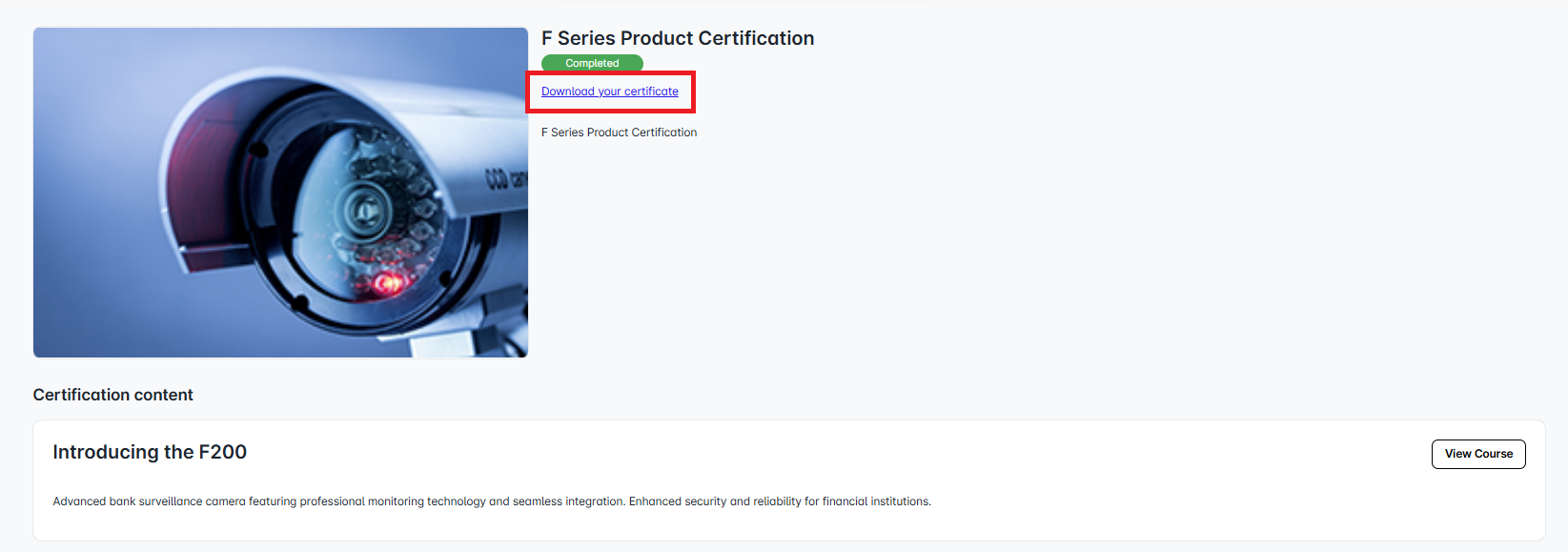The height and width of the screenshot is (552, 1568).
Task: Click the red LED light in camera image
Action: [388, 282]
